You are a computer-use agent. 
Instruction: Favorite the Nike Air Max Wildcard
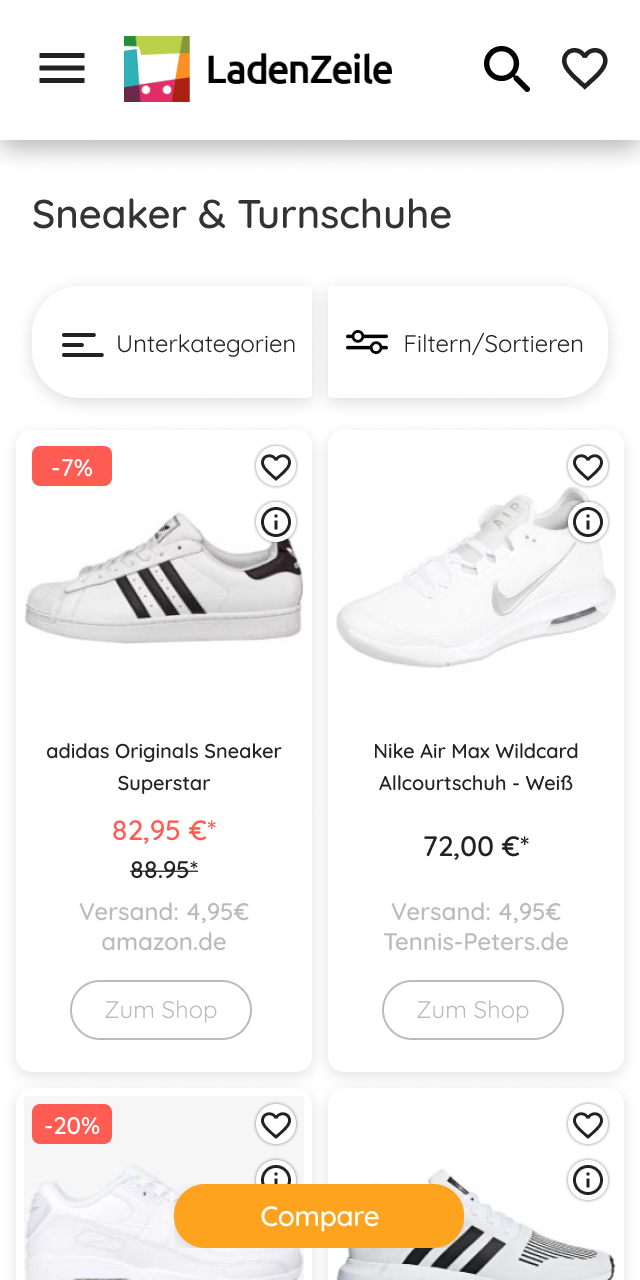pos(588,466)
